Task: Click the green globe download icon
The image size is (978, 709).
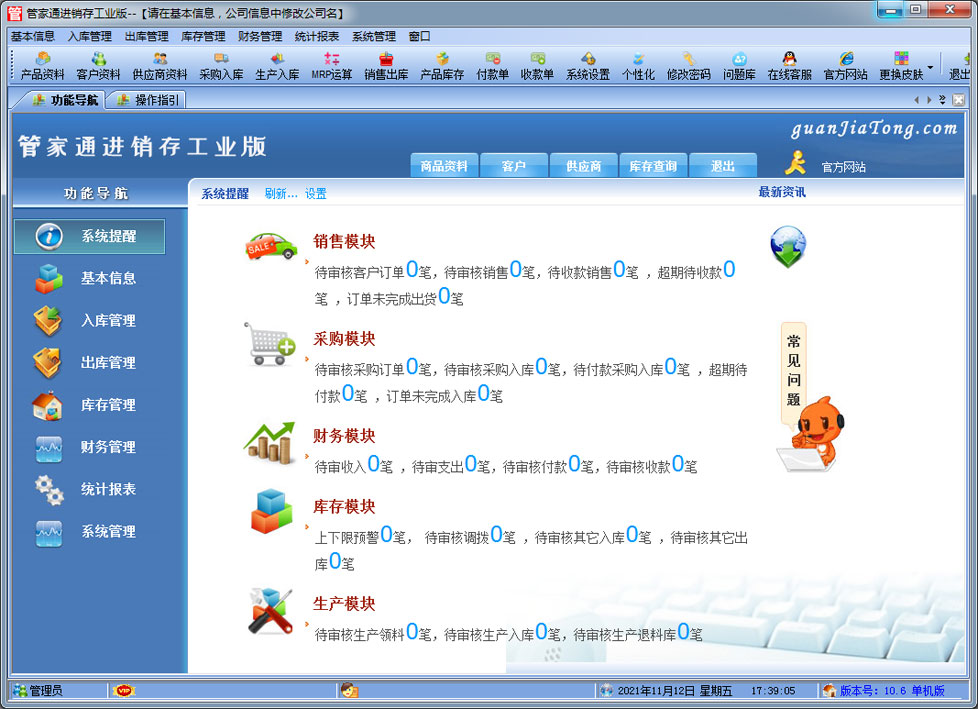Action: pyautogui.click(x=788, y=247)
